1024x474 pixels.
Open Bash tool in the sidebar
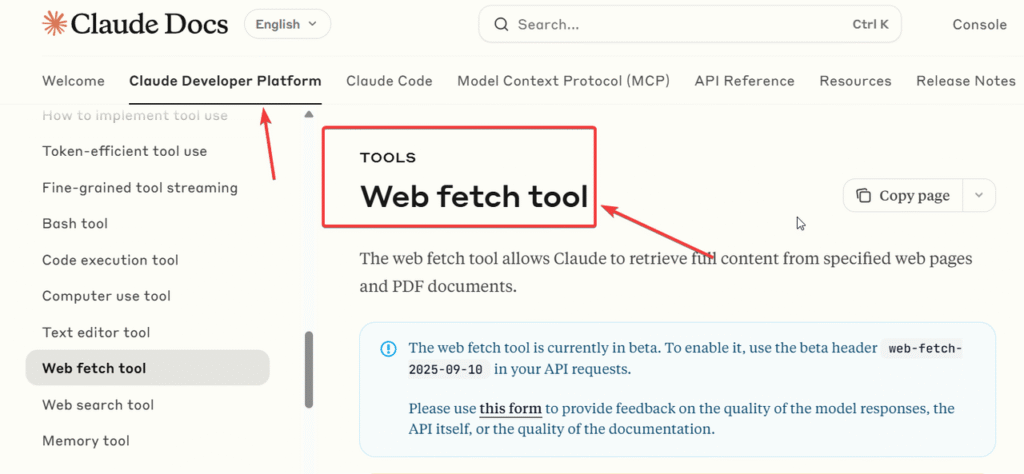[x=75, y=224]
